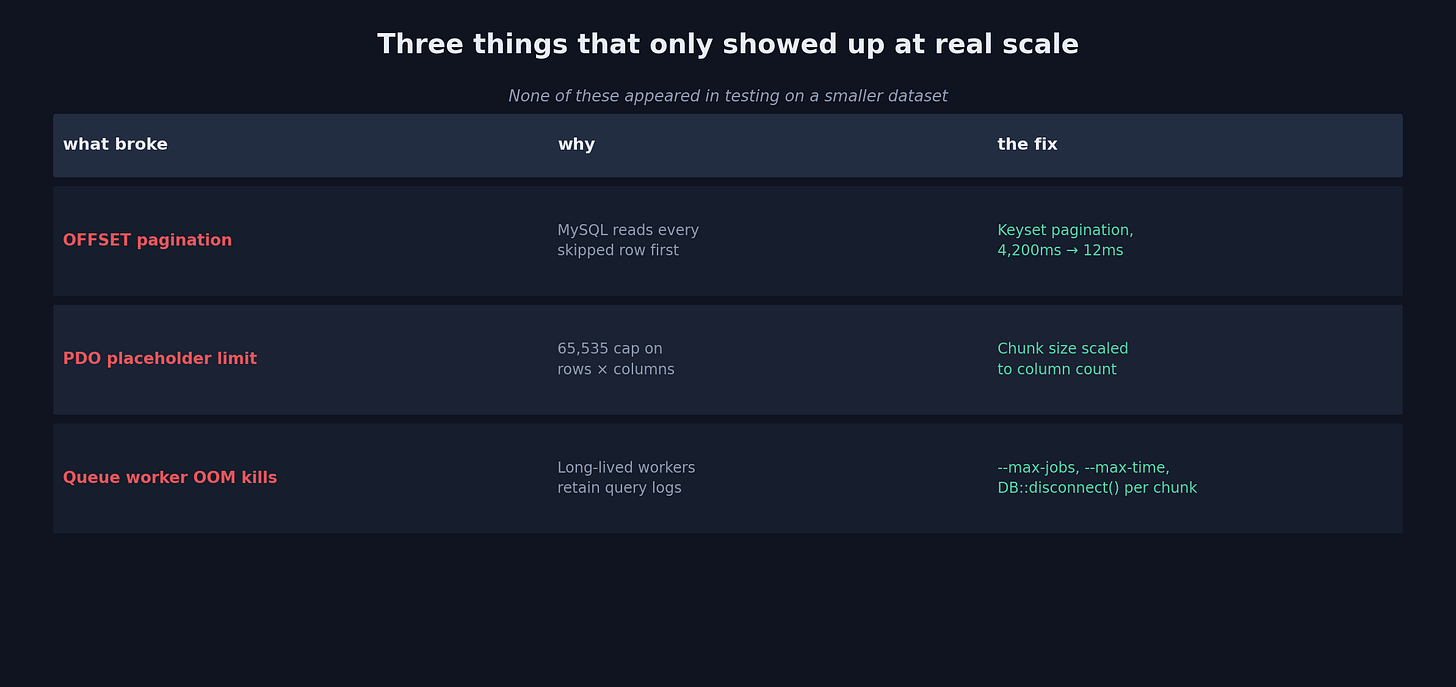
Task: Click the red 'OFFSET pagination' label
Action: 147,240
